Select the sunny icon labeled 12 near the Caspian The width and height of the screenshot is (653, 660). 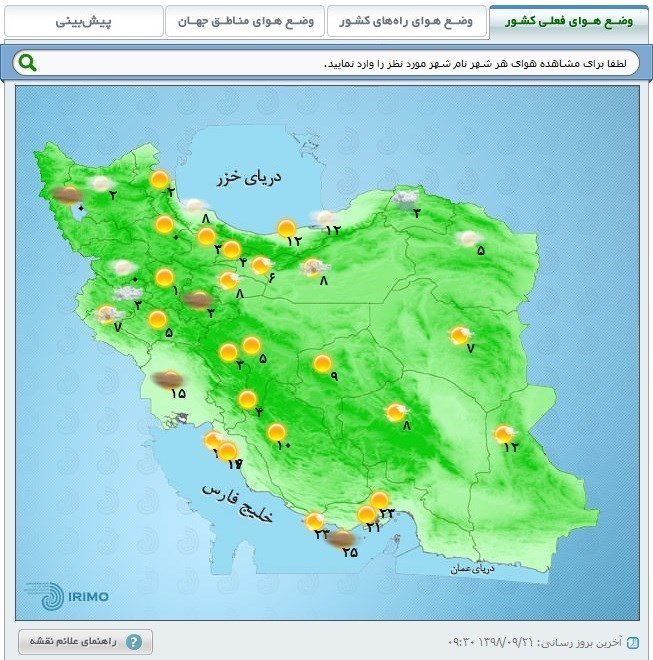click(287, 229)
